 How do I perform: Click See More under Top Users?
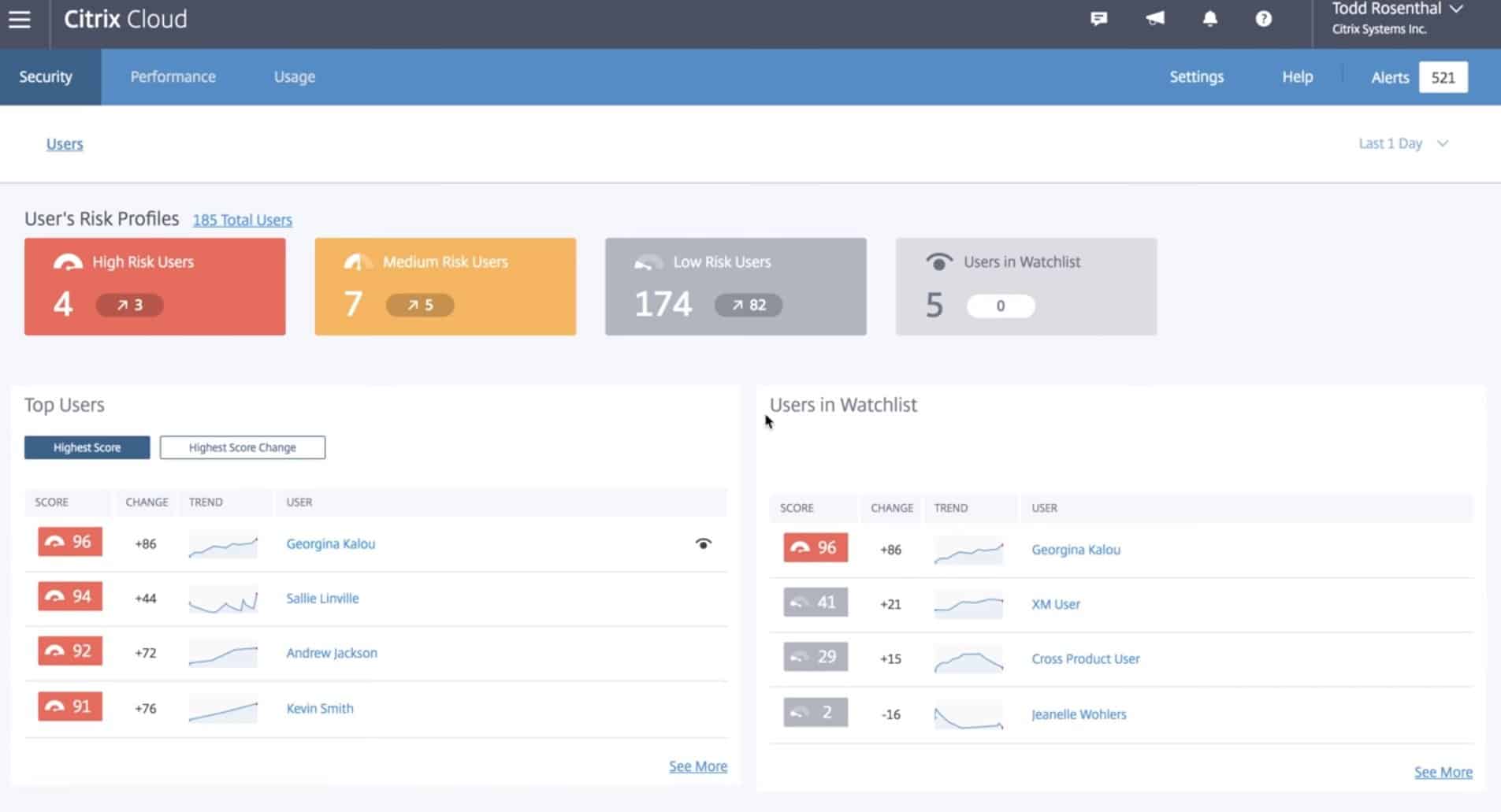(698, 766)
